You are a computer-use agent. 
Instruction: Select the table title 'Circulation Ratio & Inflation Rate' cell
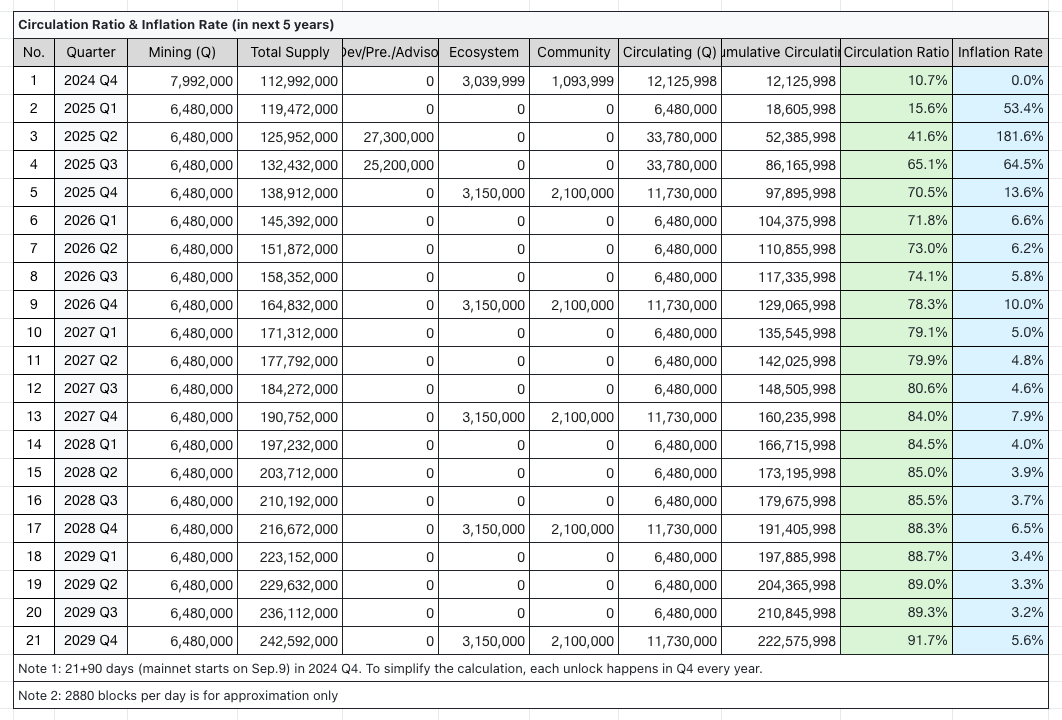[x=531, y=25]
